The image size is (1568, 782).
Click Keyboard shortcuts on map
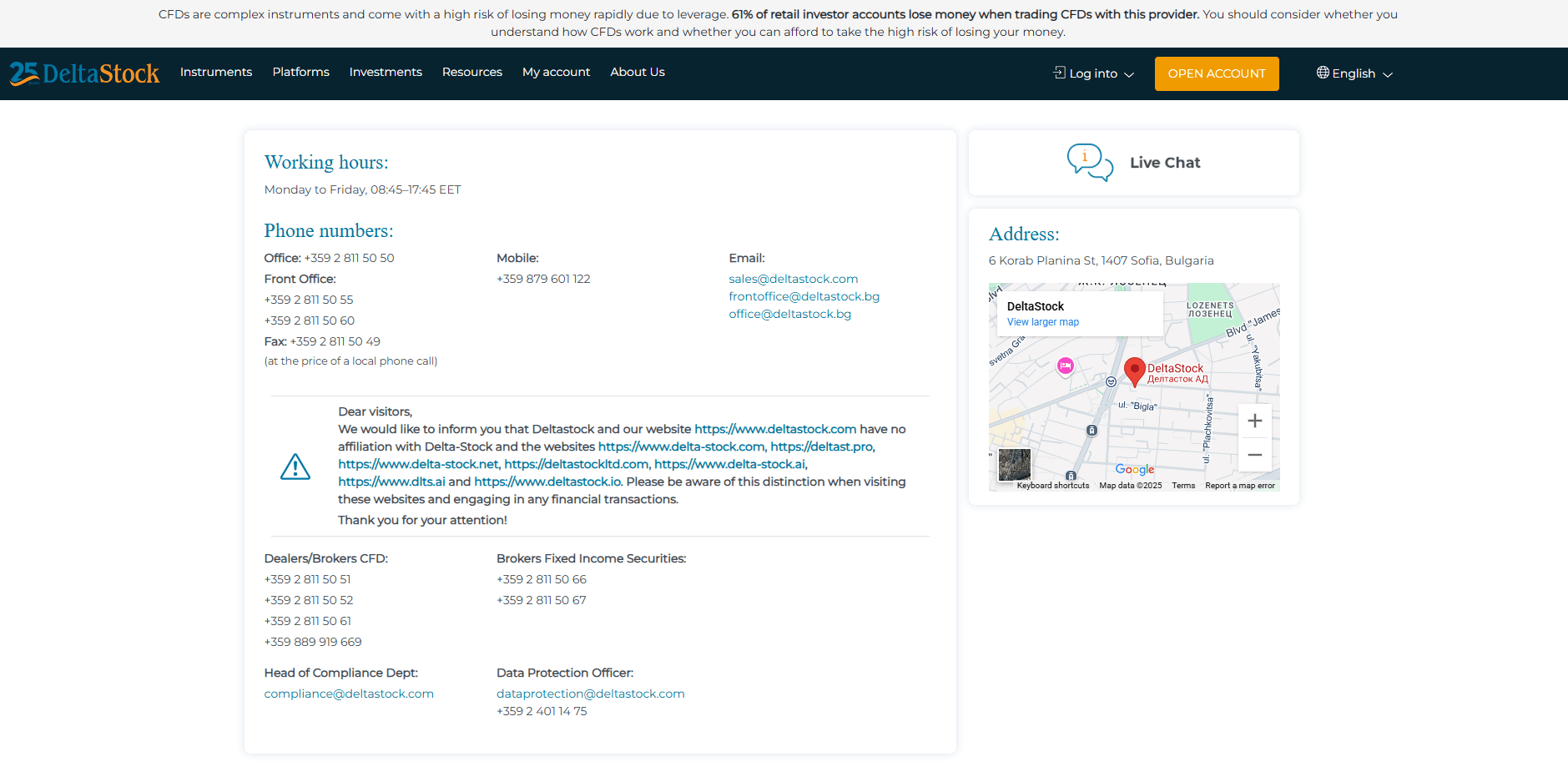[1053, 485]
